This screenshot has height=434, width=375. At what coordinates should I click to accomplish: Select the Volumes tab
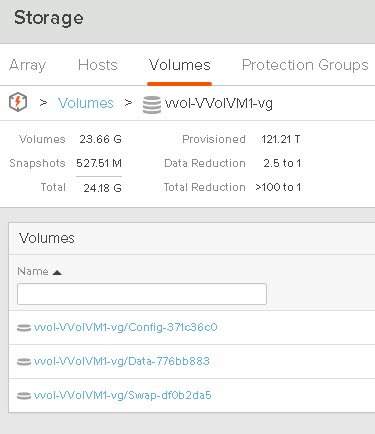pos(180,65)
